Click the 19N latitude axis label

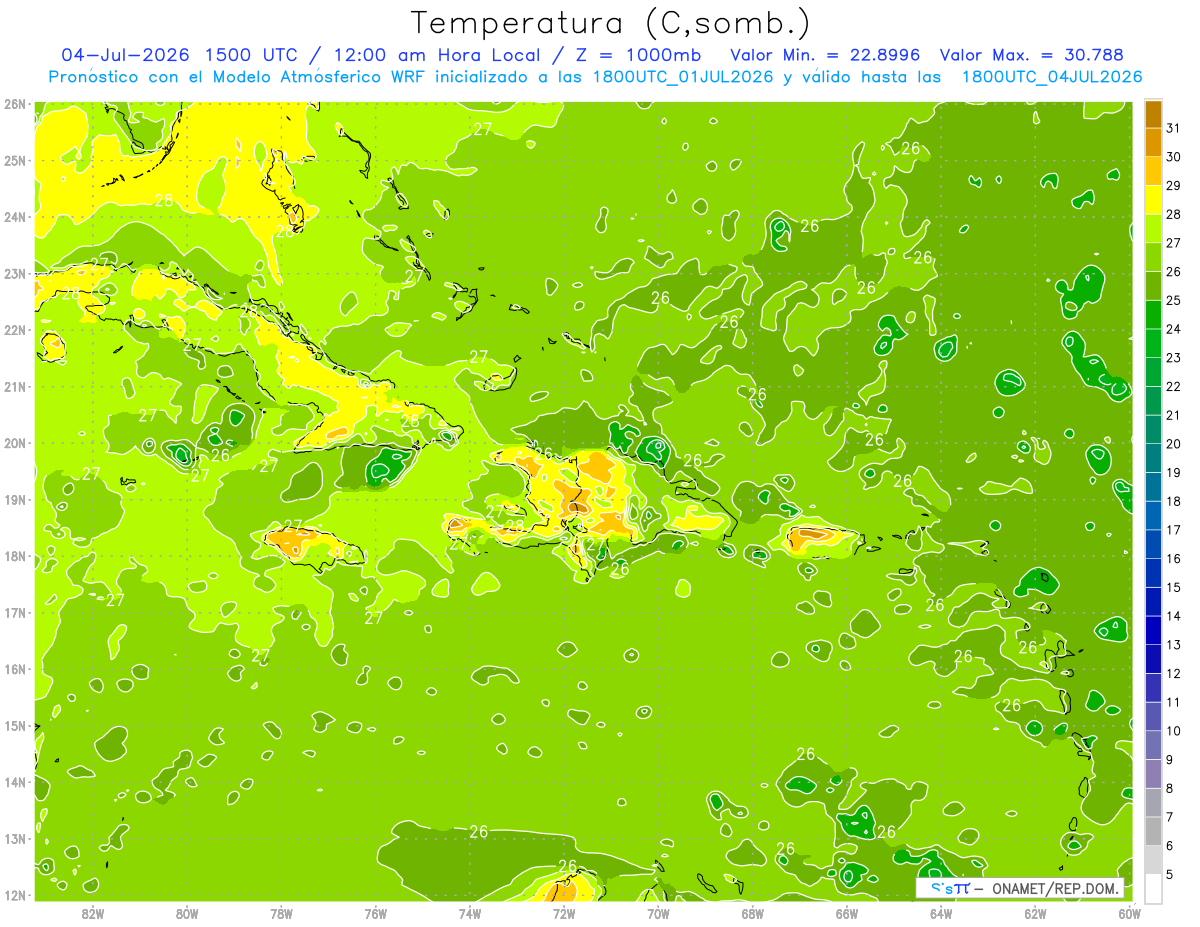point(14,500)
